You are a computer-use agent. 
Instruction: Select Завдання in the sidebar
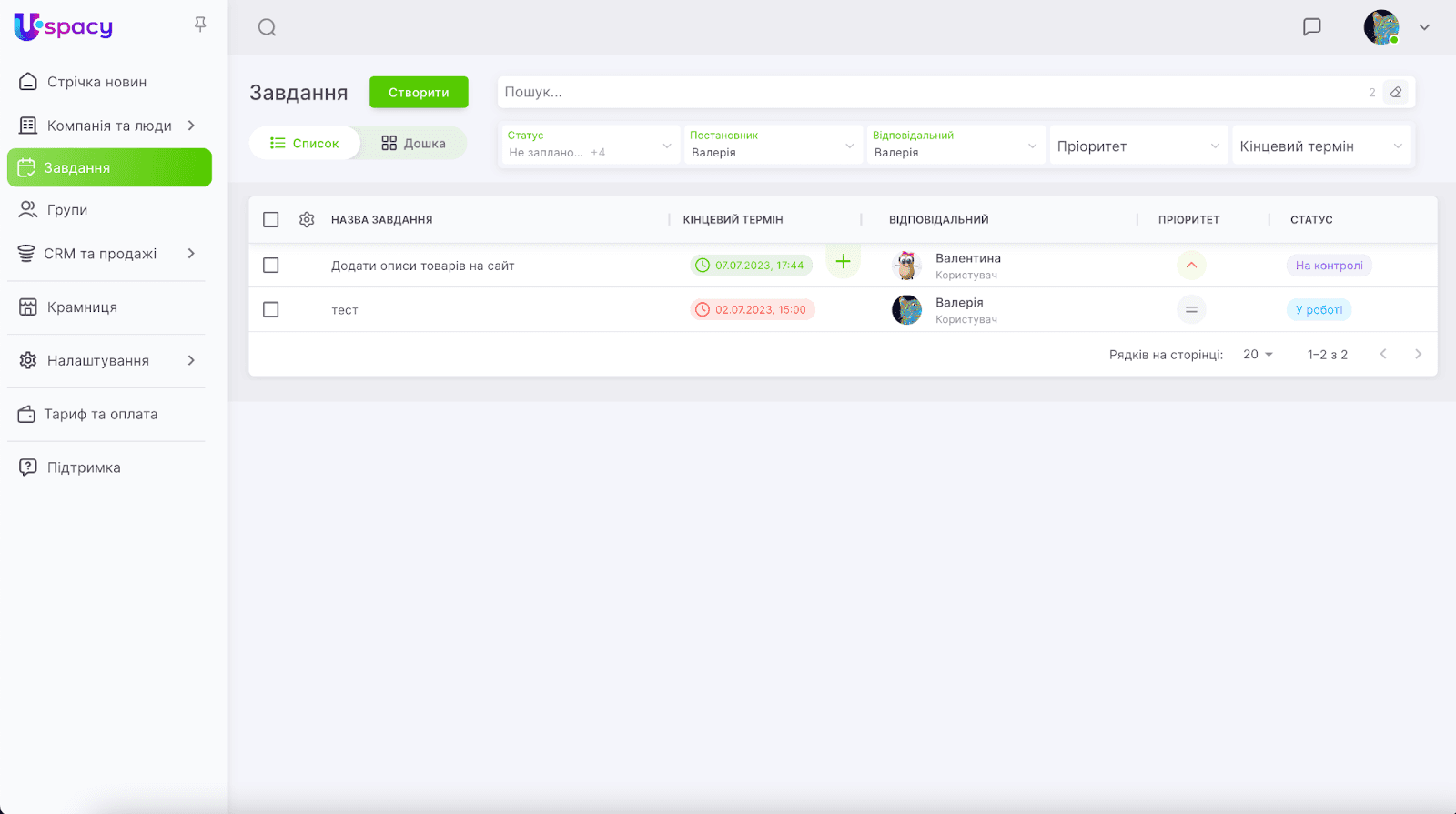tap(109, 167)
